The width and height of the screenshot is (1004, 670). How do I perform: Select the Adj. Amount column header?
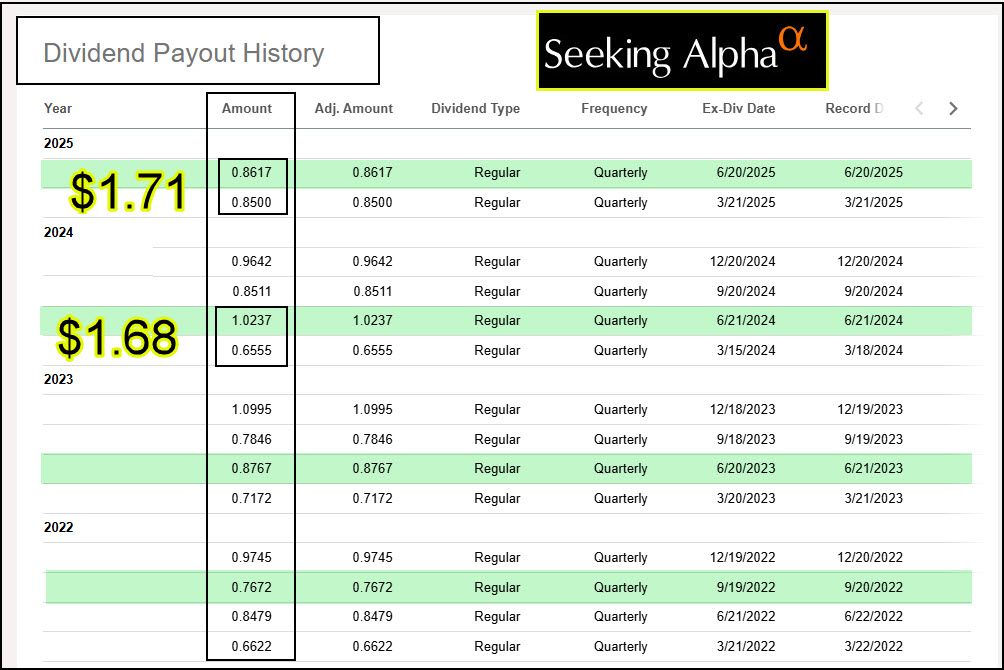click(353, 109)
